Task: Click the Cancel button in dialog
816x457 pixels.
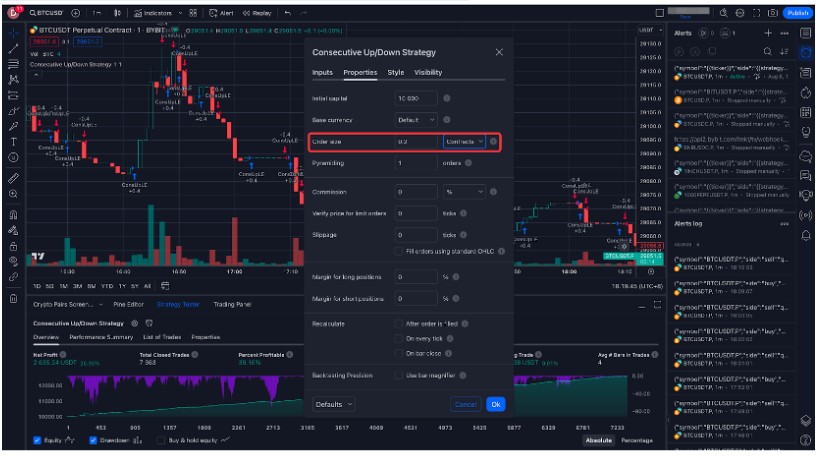Action: point(465,404)
